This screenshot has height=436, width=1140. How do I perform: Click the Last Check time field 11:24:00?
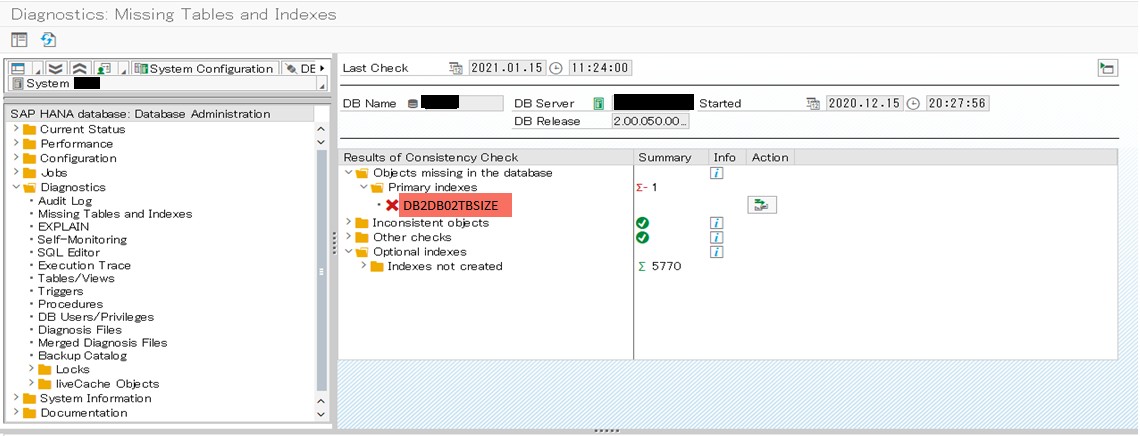[600, 68]
